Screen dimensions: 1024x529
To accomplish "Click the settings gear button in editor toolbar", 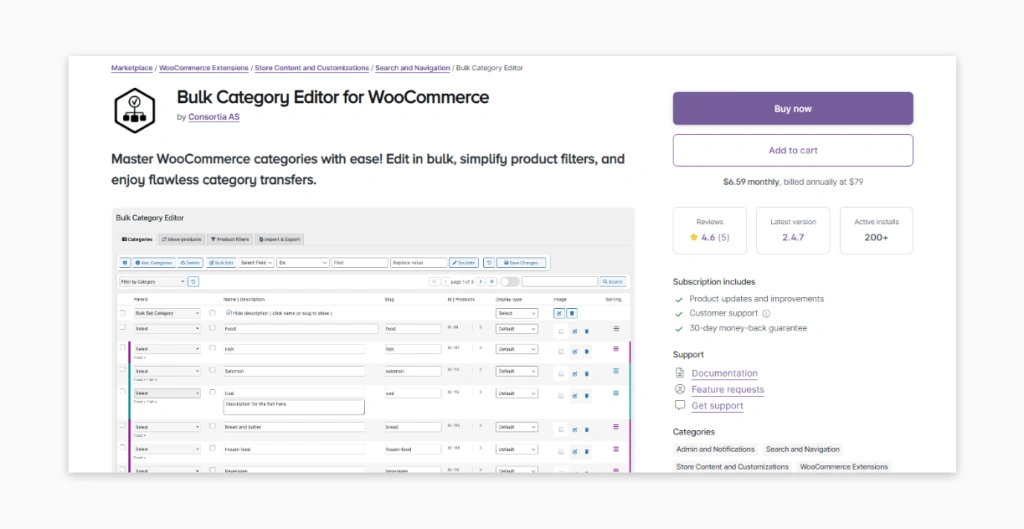I will click(125, 263).
